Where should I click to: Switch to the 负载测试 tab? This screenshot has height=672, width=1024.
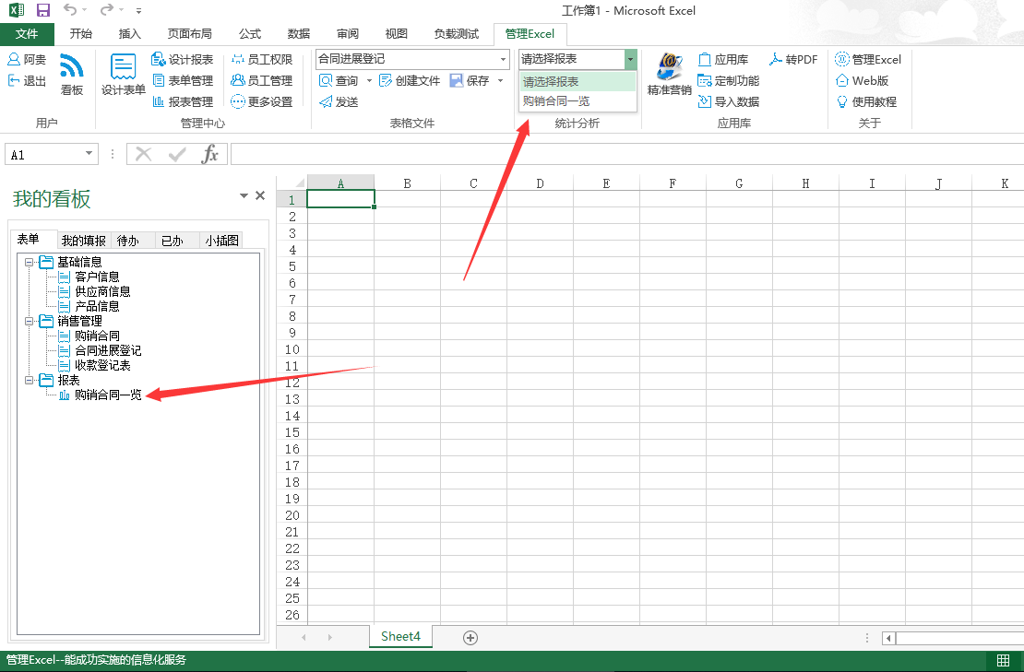tap(456, 34)
